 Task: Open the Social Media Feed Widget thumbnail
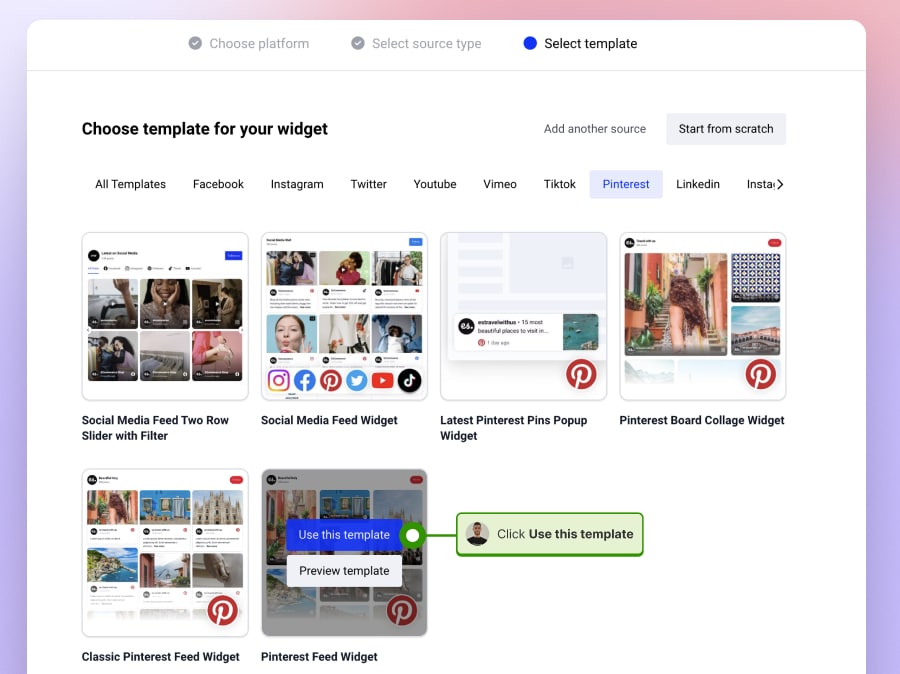(344, 316)
